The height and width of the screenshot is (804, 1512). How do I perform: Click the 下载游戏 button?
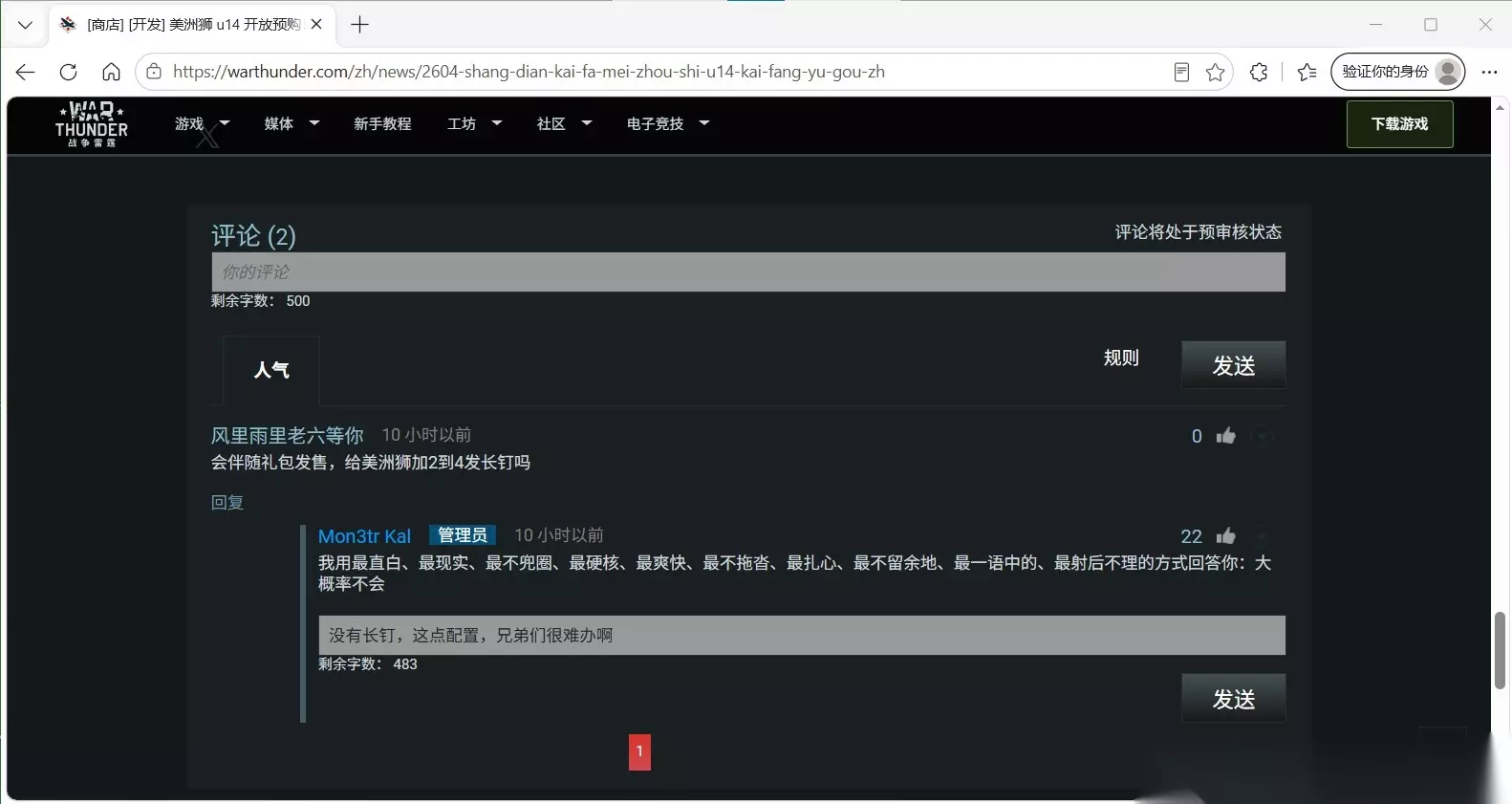(1399, 124)
